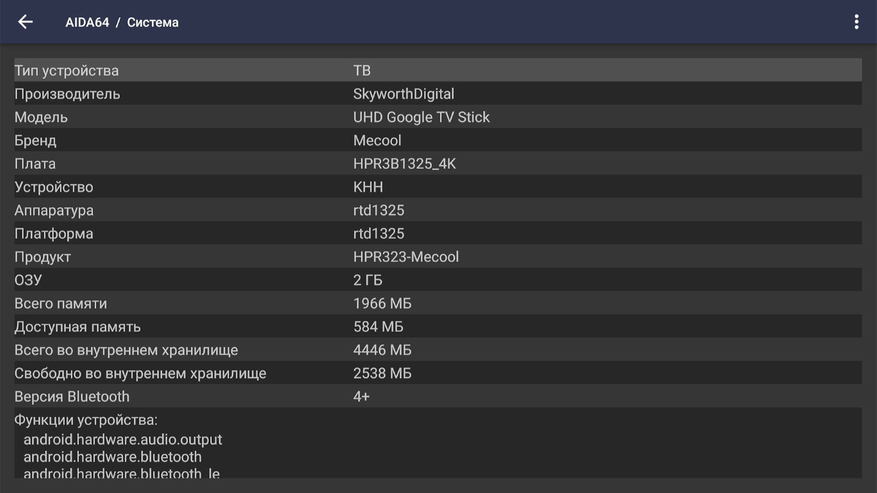Viewport: 877px width, 493px height.
Task: Tap the Функции устройства heading
Action: pos(86,420)
